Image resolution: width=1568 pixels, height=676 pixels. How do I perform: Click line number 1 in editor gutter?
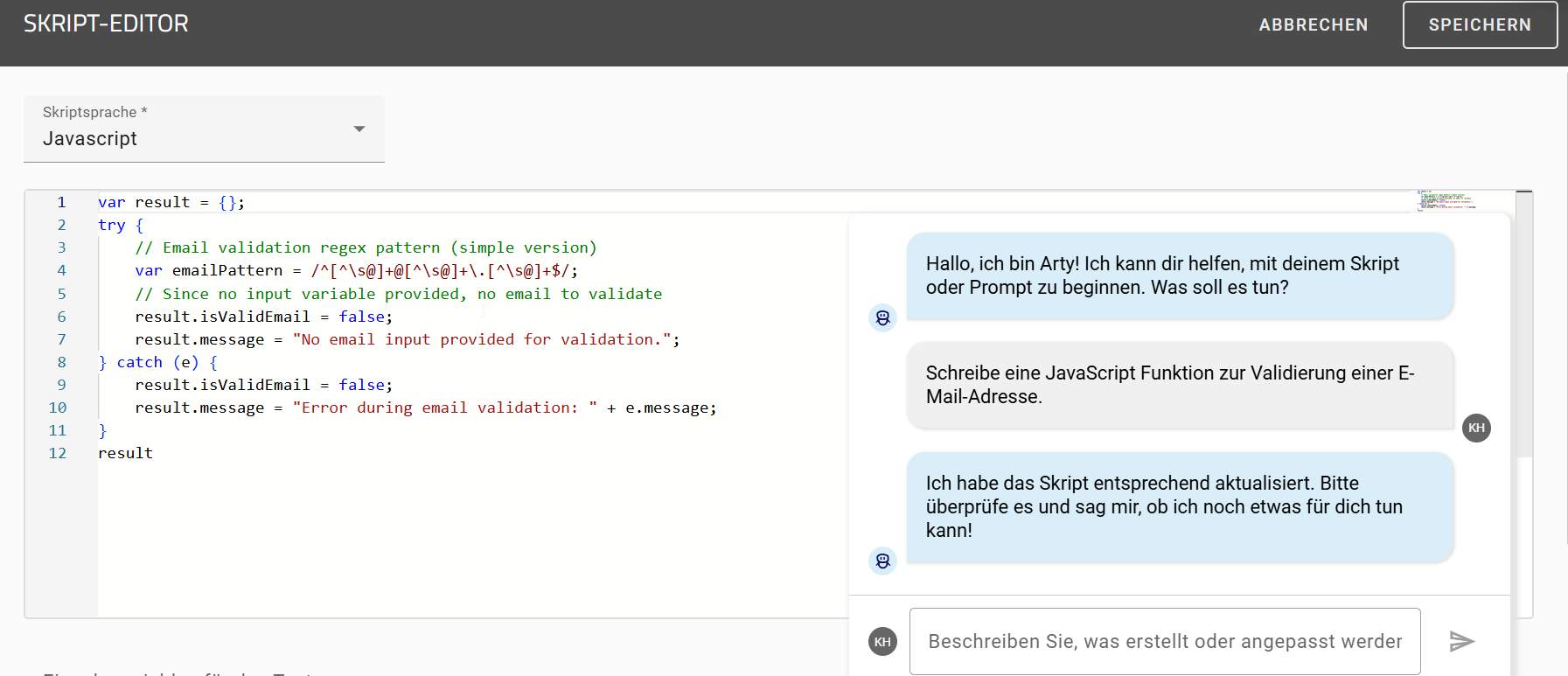coord(61,202)
